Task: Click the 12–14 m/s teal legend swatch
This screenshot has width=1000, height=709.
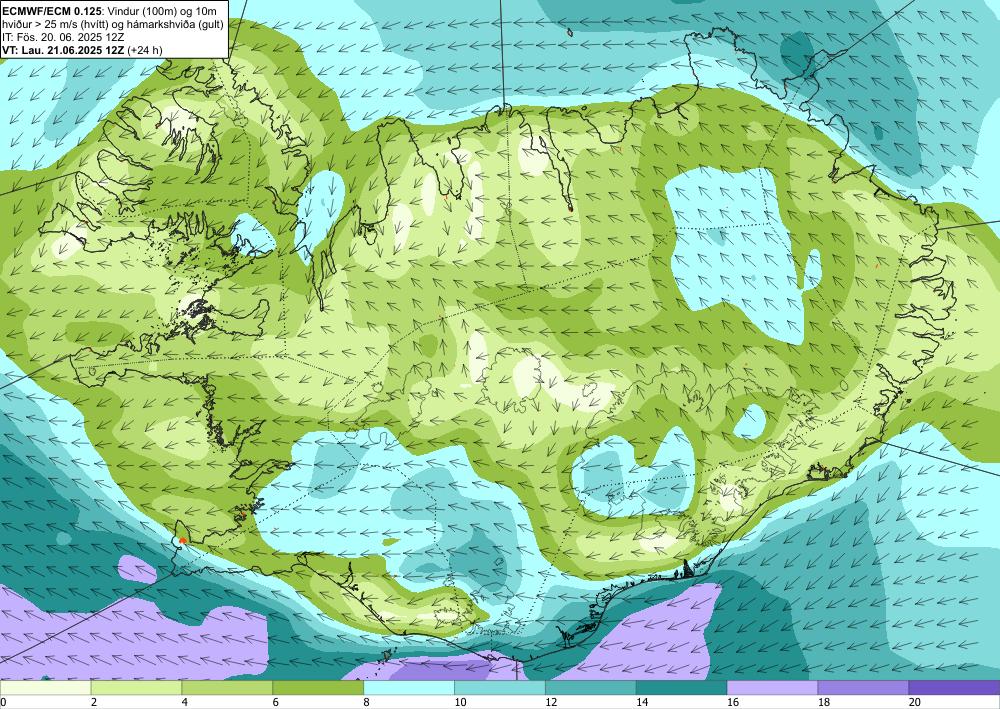Action: point(591,688)
